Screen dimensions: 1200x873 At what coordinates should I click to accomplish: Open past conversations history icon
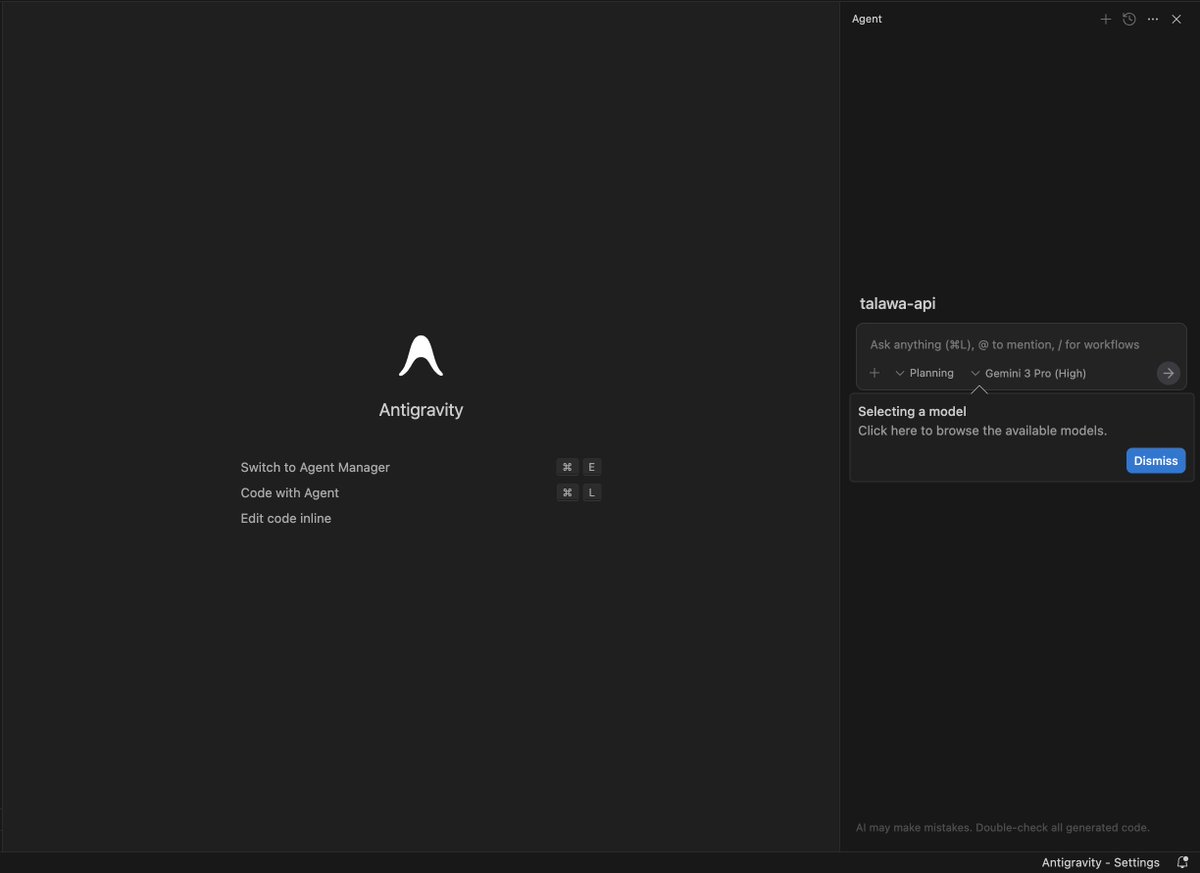[1129, 19]
